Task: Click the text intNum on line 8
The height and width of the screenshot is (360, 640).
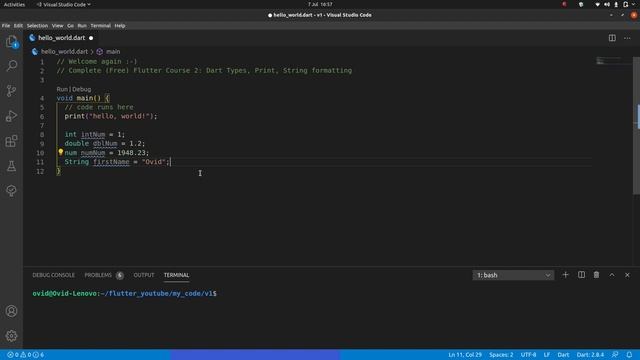Action: (93, 134)
